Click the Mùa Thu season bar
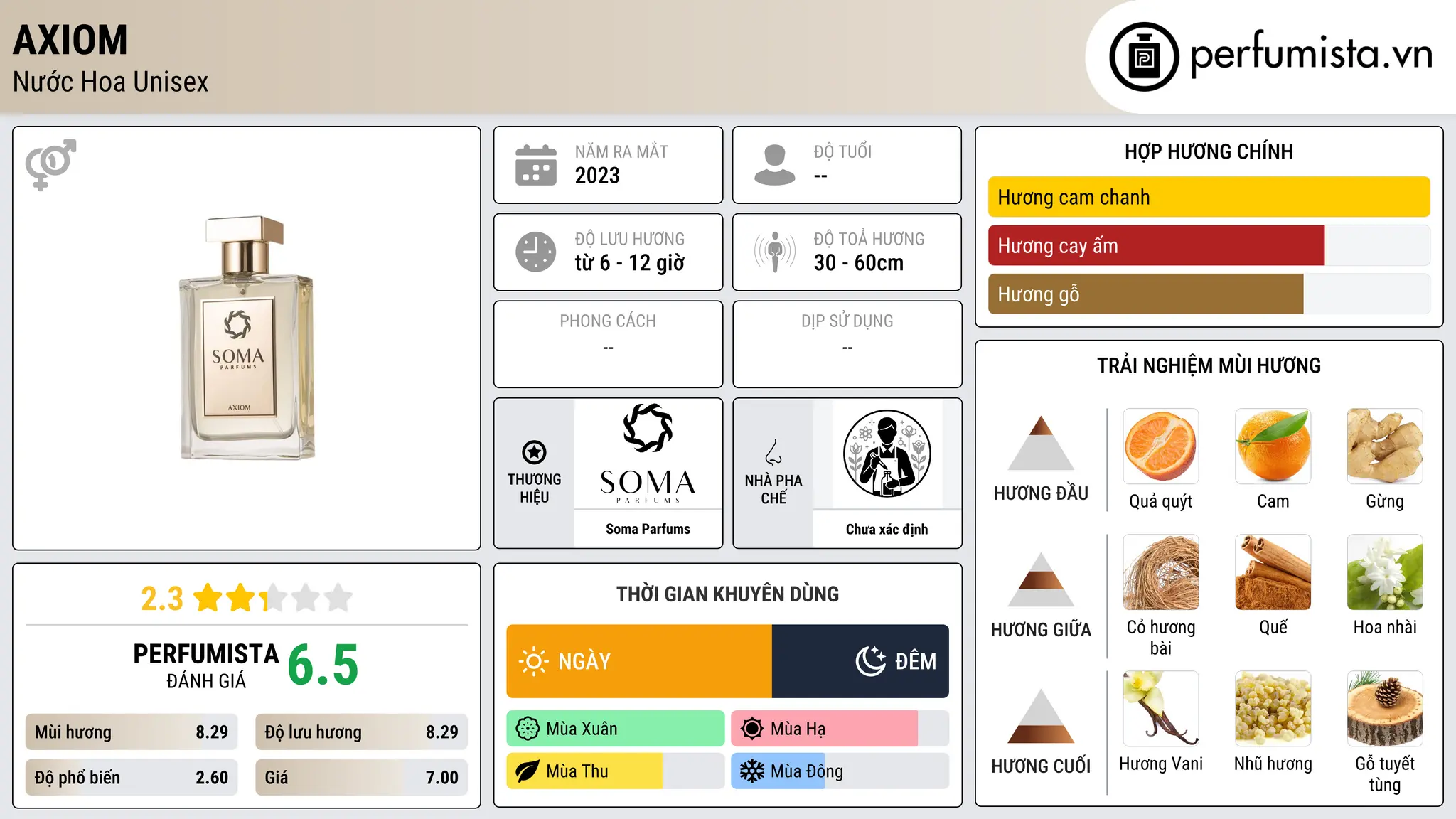This screenshot has width=1456, height=819. (616, 771)
